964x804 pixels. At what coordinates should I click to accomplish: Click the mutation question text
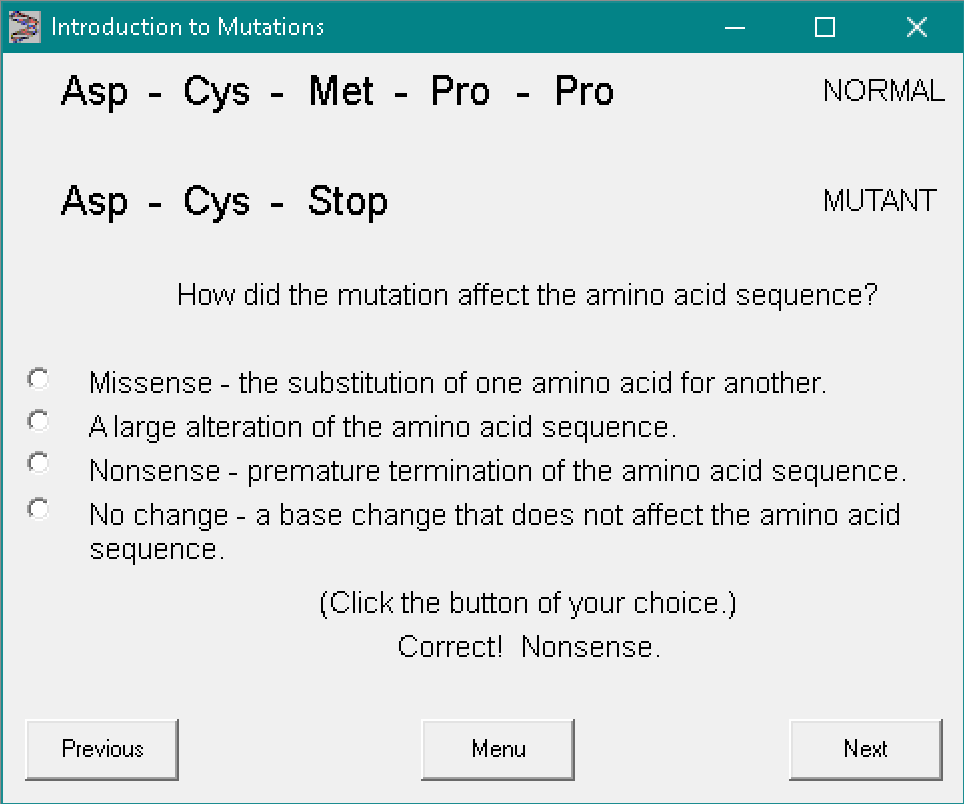tap(527, 296)
